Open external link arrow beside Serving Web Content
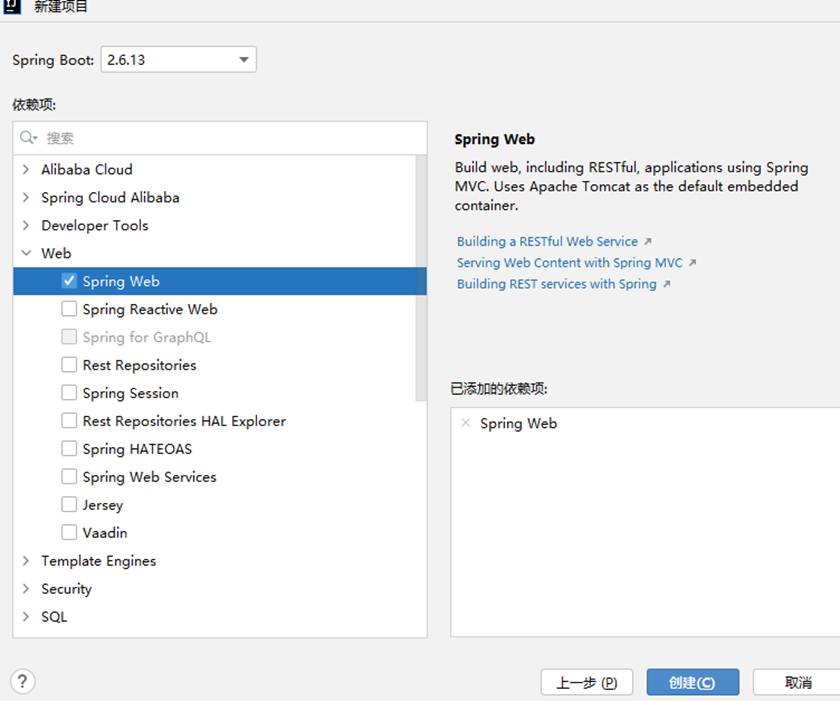This screenshot has height=701, width=840. (x=692, y=262)
